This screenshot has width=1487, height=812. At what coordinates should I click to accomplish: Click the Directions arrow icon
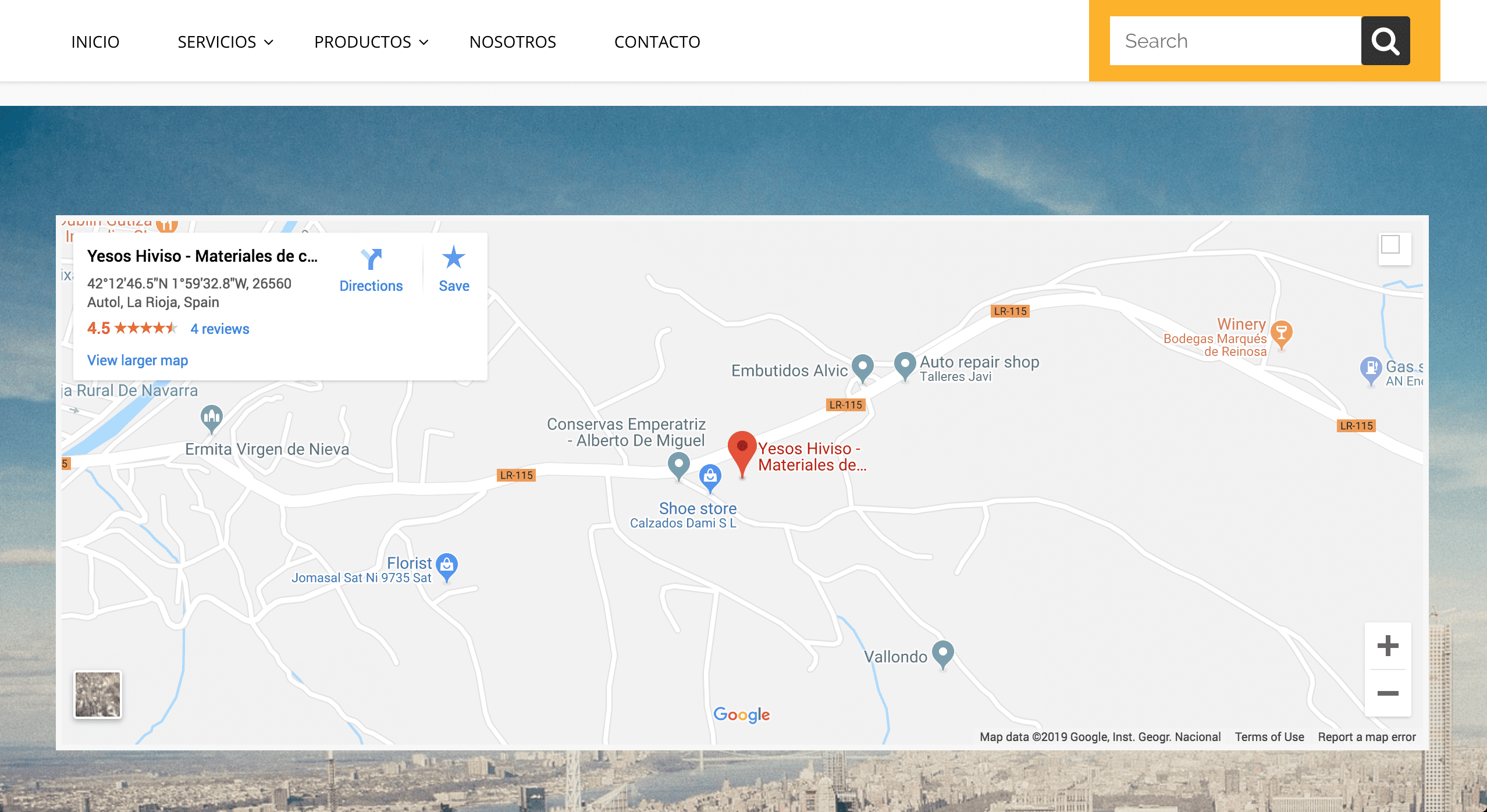(x=371, y=259)
